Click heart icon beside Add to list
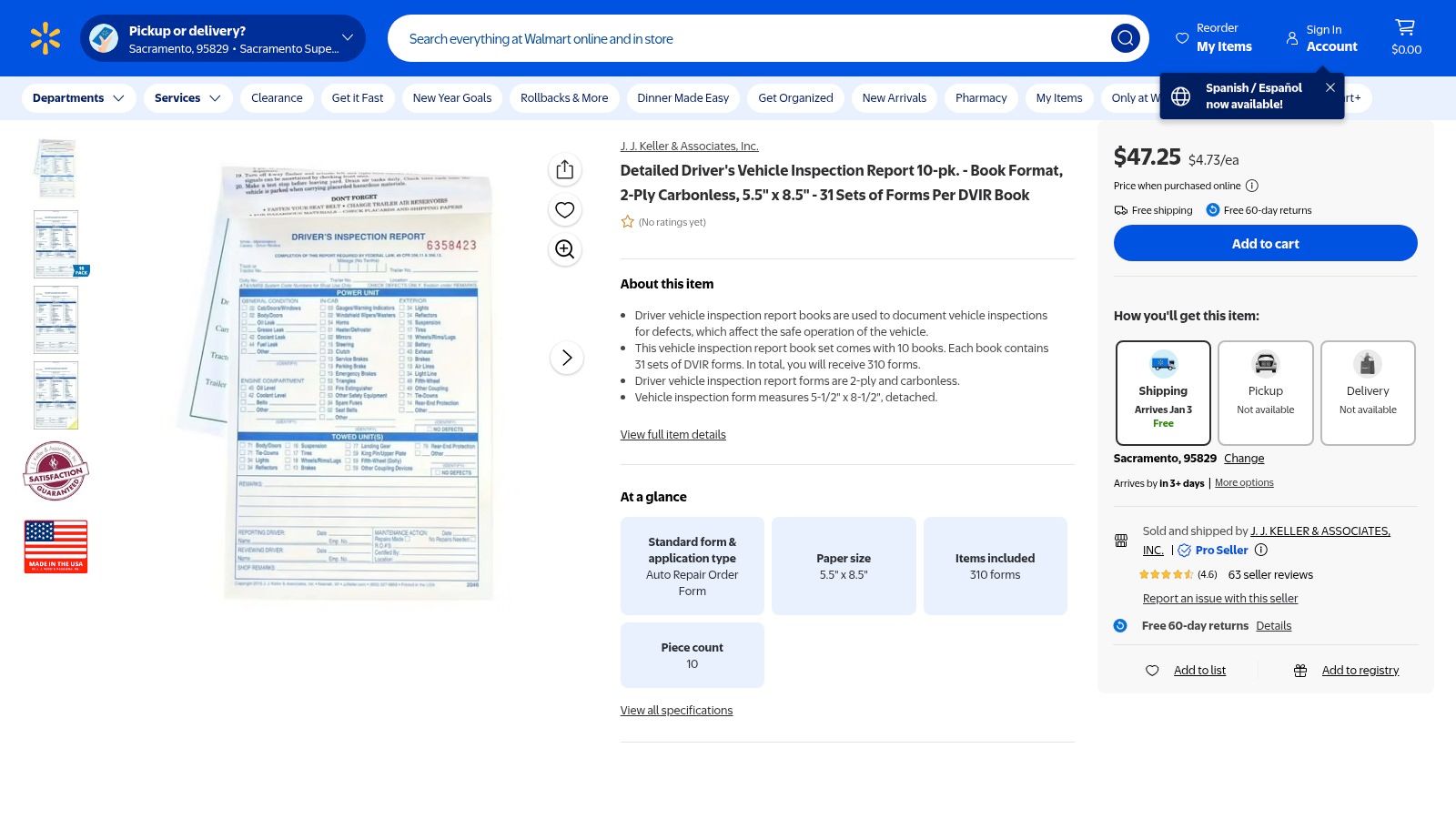This screenshot has height=819, width=1456. (x=1152, y=671)
